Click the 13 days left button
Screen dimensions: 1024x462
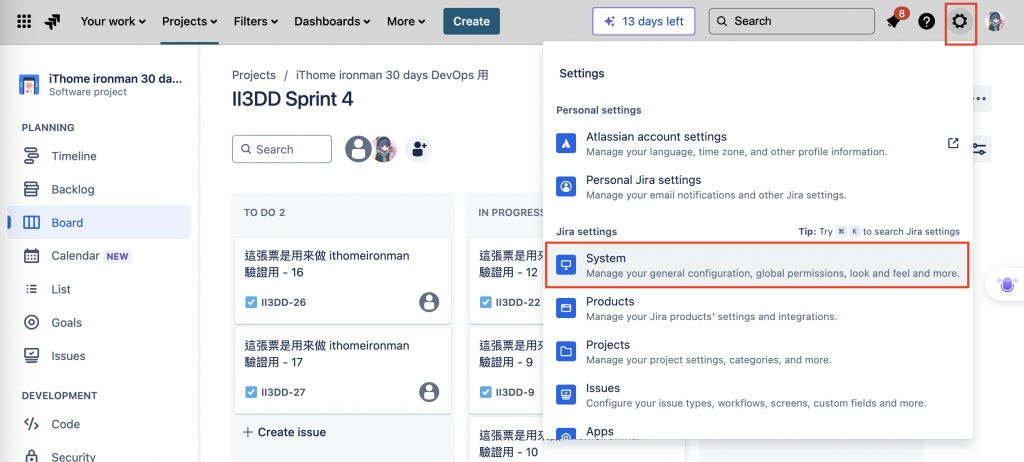pos(643,22)
